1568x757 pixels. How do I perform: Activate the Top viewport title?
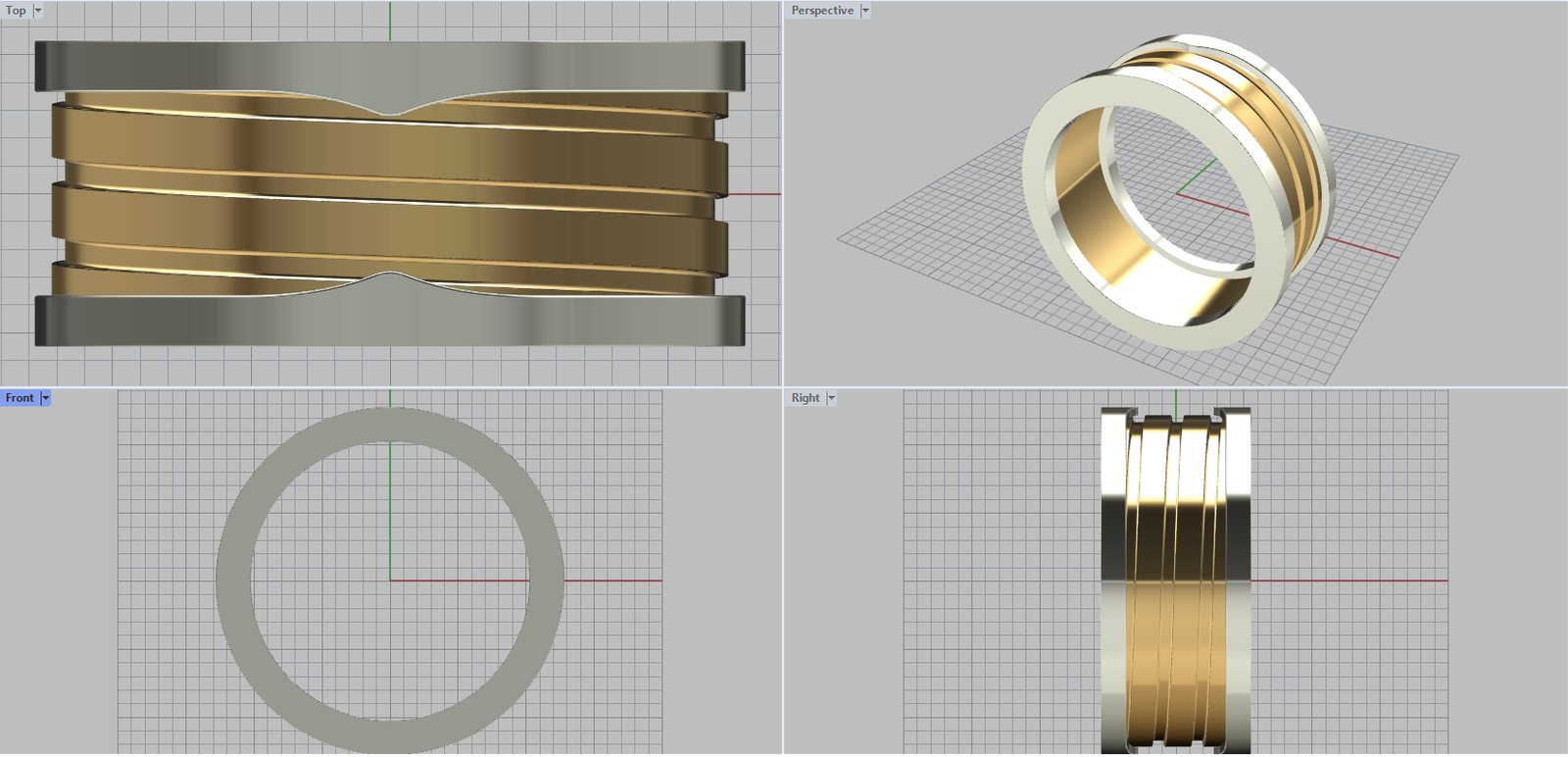(16, 11)
